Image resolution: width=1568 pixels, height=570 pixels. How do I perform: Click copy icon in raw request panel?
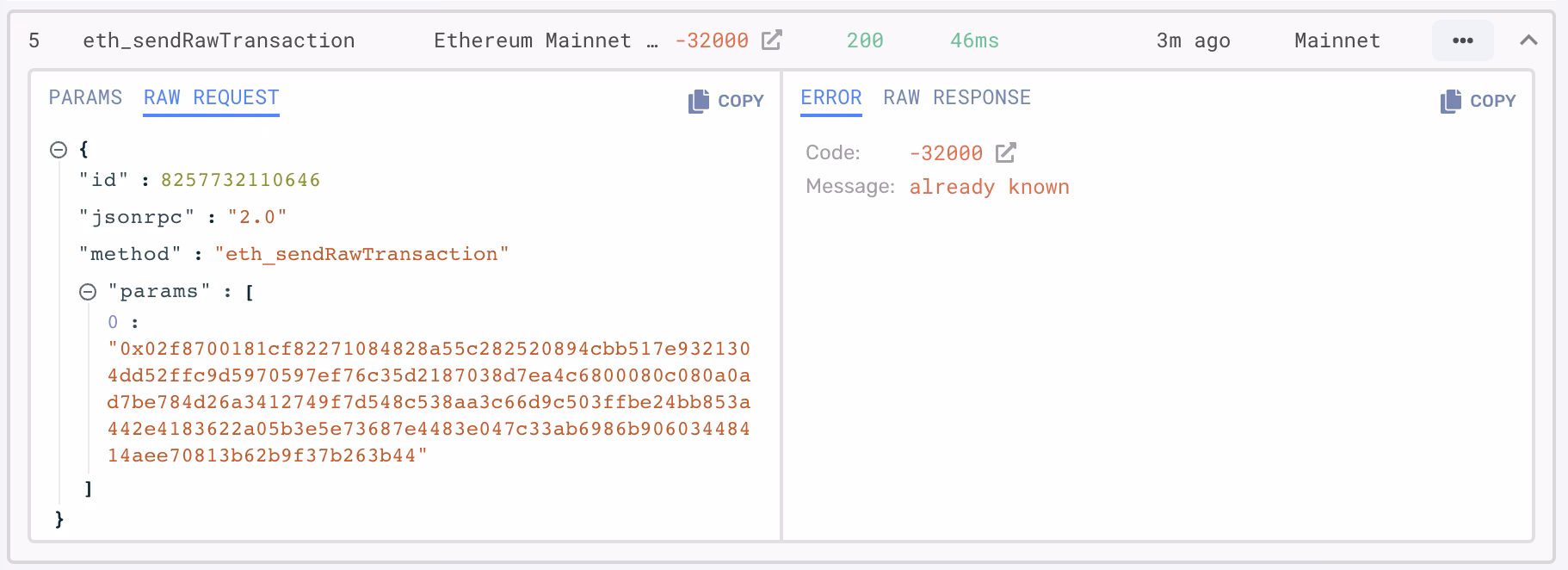click(699, 101)
